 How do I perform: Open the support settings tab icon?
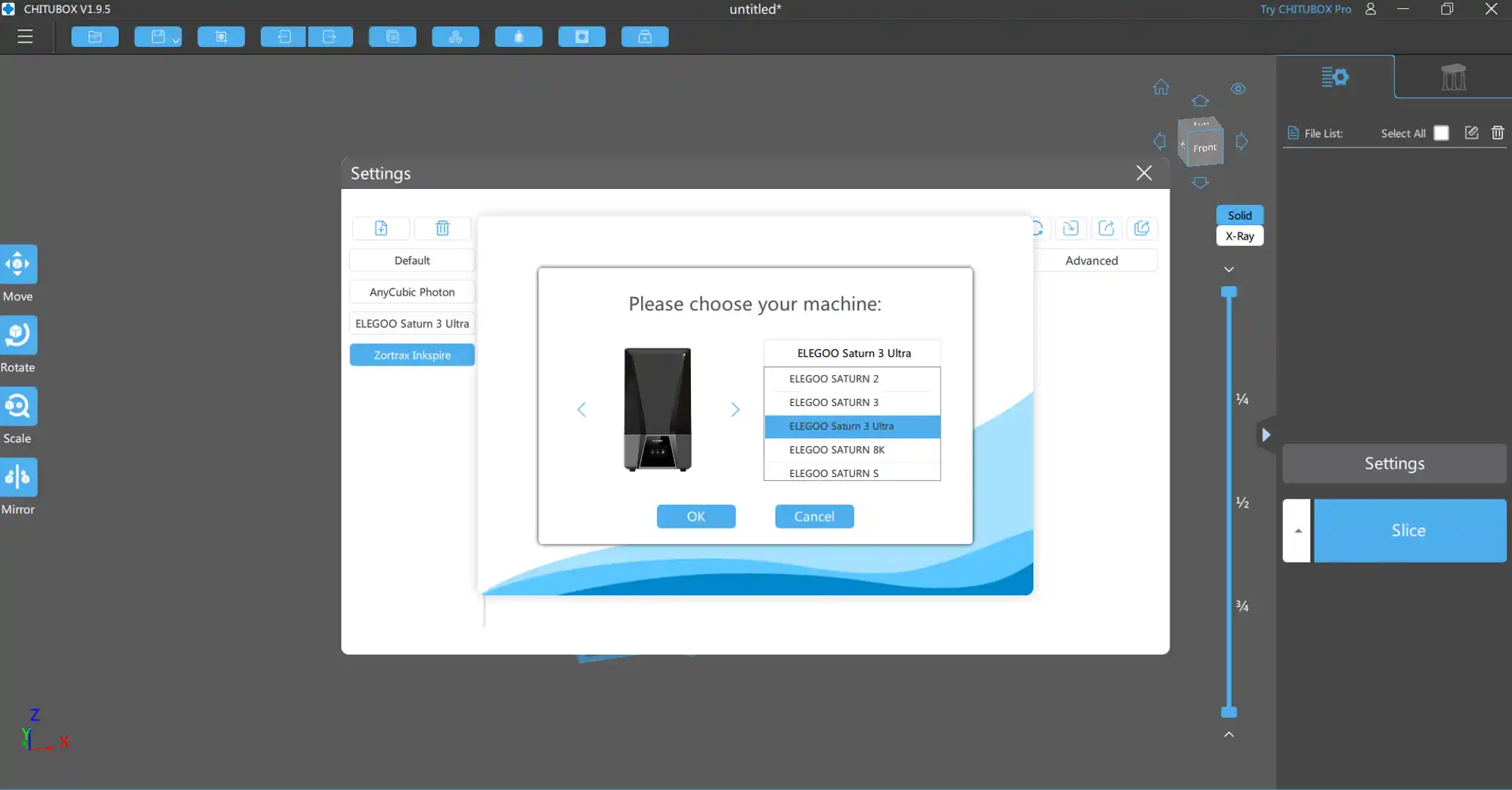[1453, 76]
